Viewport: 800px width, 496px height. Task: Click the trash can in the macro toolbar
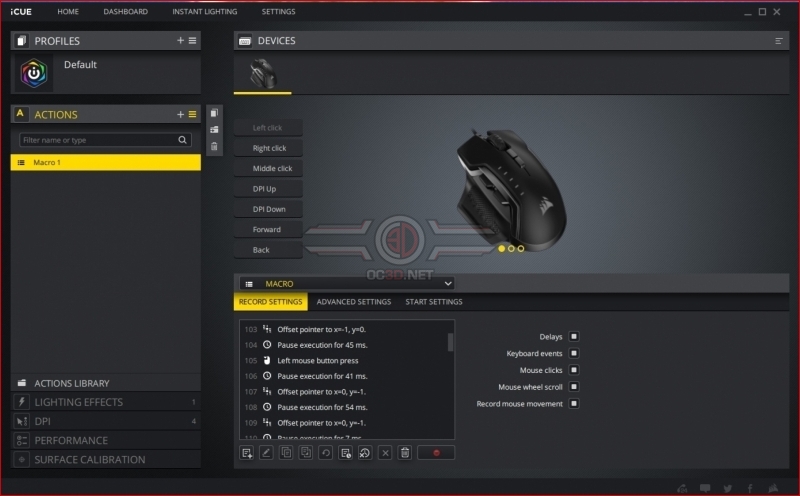(x=405, y=453)
